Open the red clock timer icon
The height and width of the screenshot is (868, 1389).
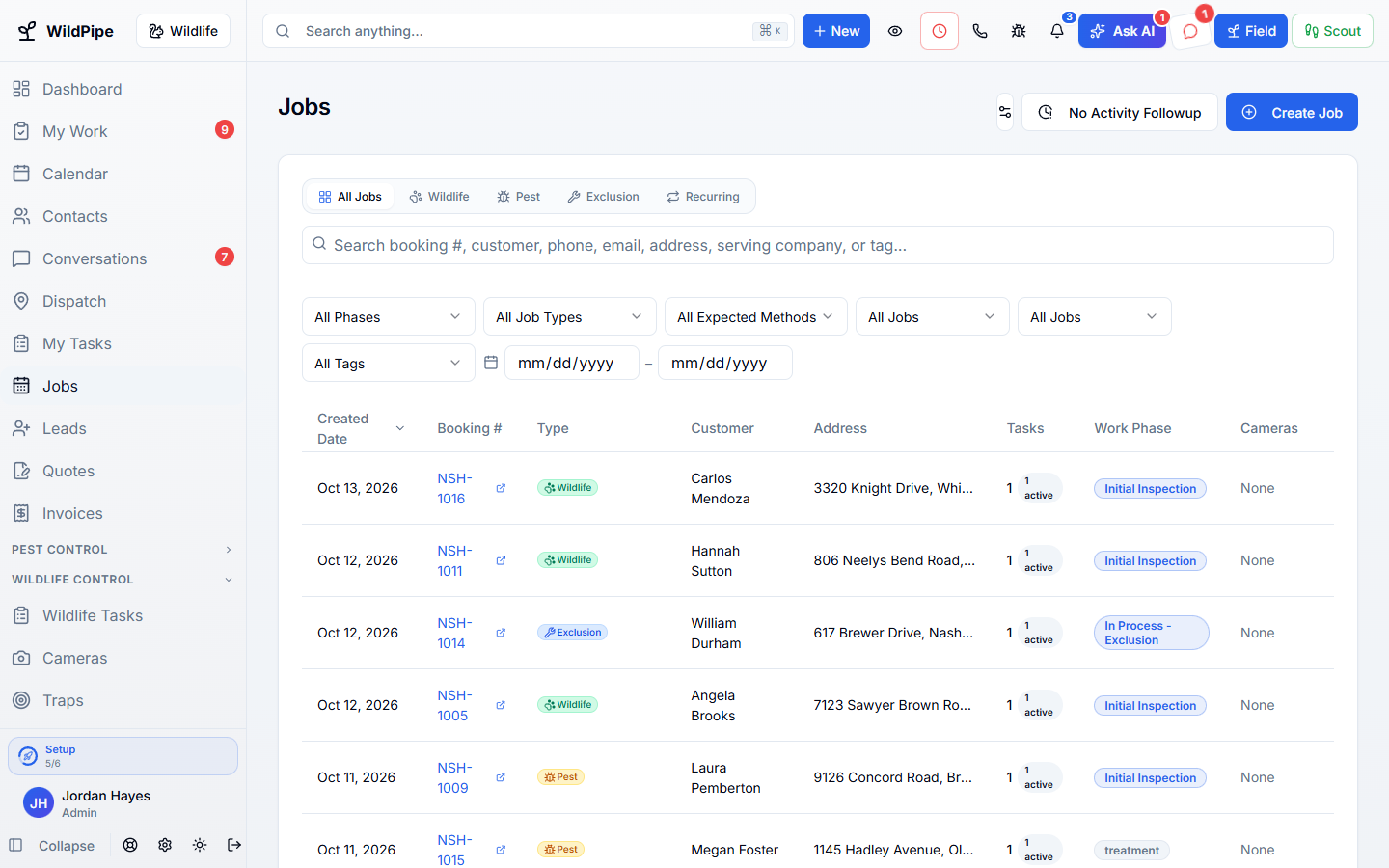pos(940,31)
